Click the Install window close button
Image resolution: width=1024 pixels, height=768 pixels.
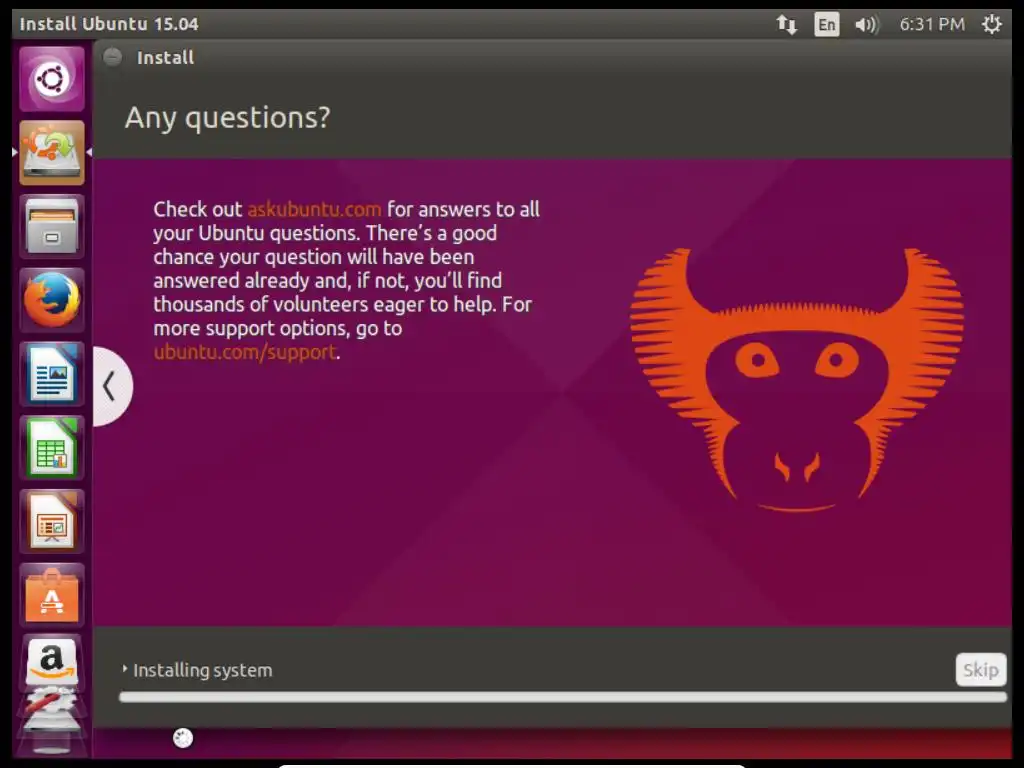pyautogui.click(x=112, y=57)
